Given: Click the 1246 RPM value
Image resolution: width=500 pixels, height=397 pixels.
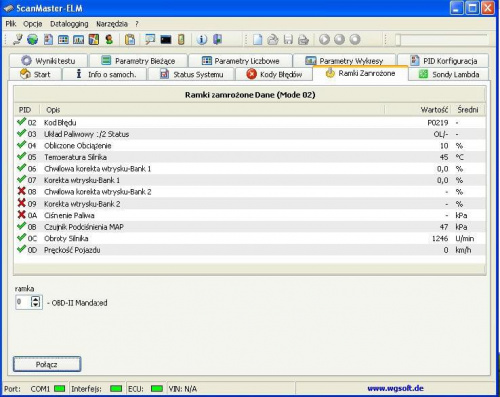Looking at the screenshot, I should (440, 238).
